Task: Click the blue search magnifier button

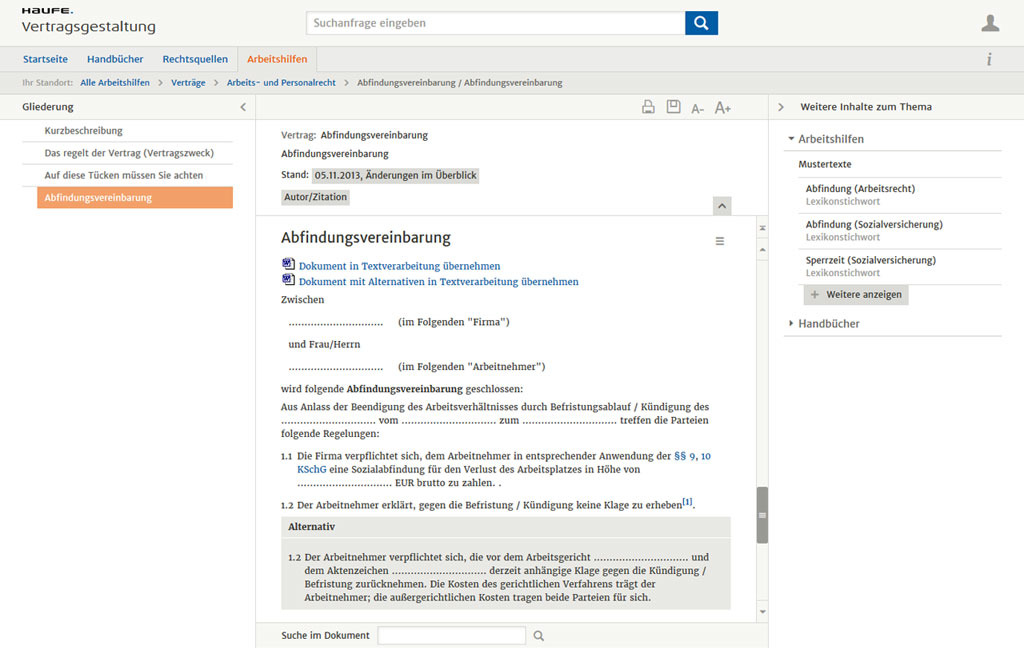Action: pos(701,23)
